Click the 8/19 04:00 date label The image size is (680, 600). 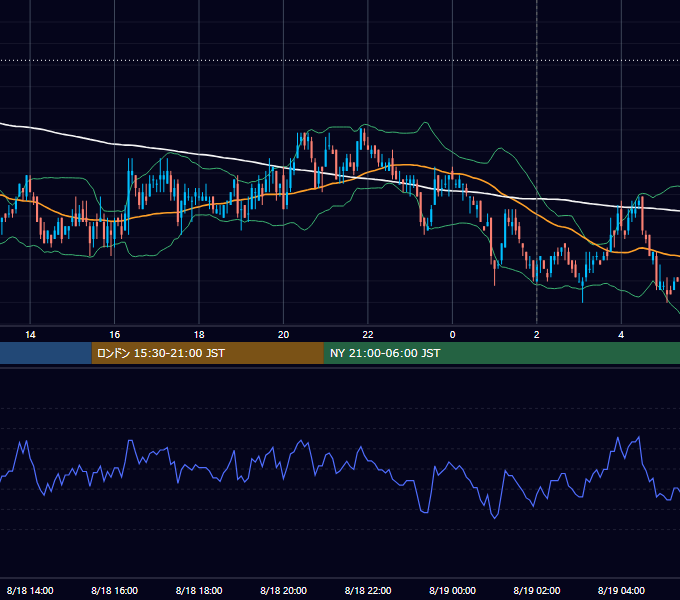621,590
